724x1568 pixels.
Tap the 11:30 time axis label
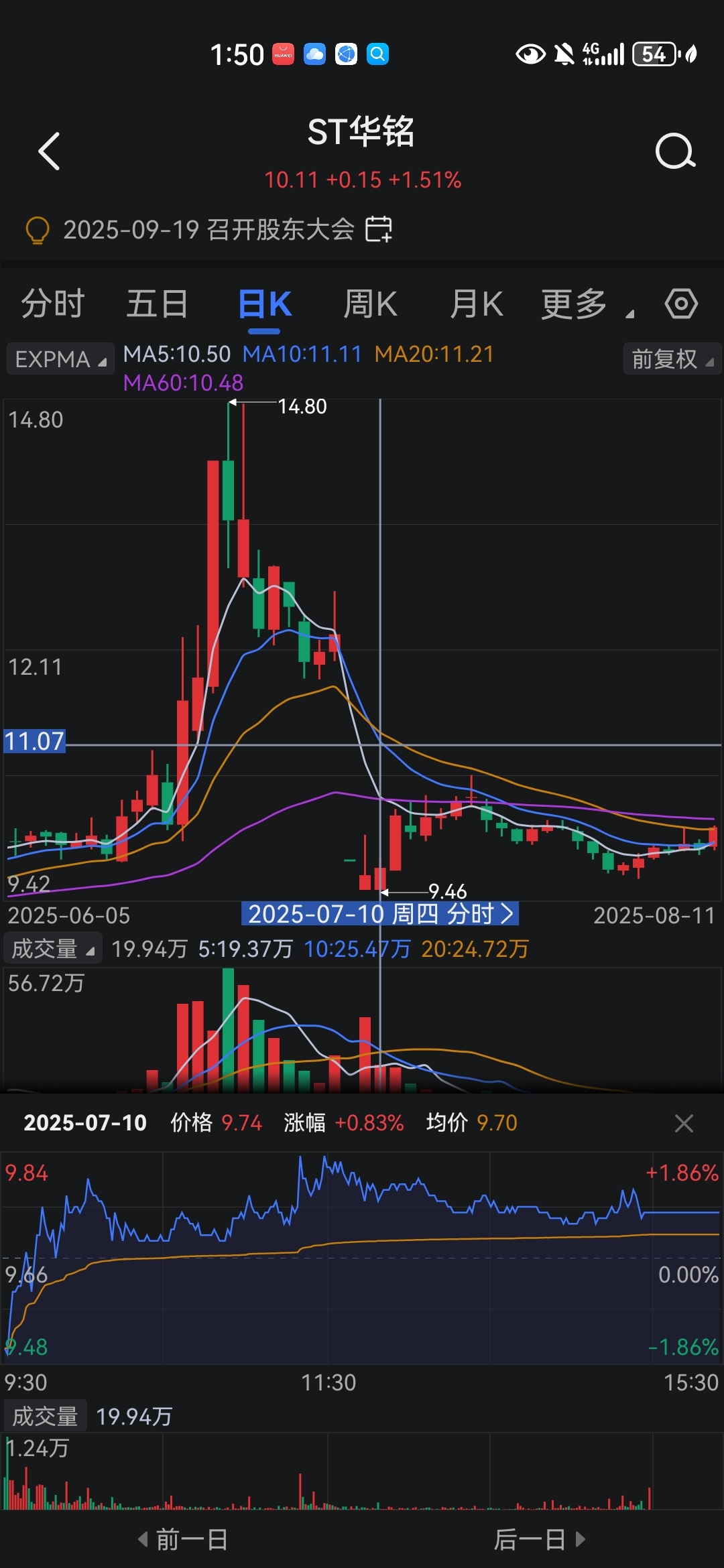328,1382
